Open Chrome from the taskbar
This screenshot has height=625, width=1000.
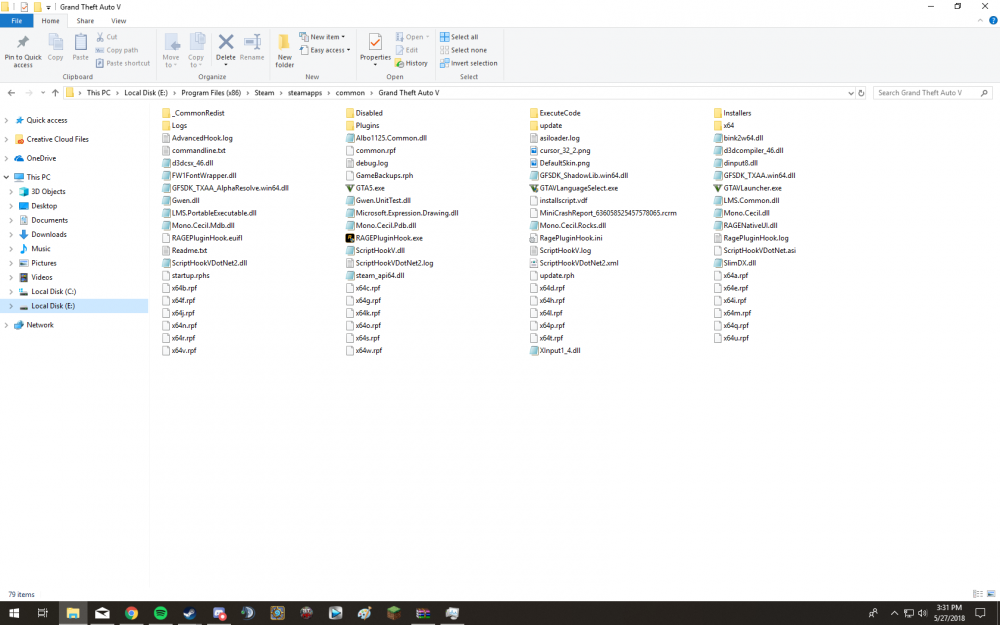click(x=131, y=613)
